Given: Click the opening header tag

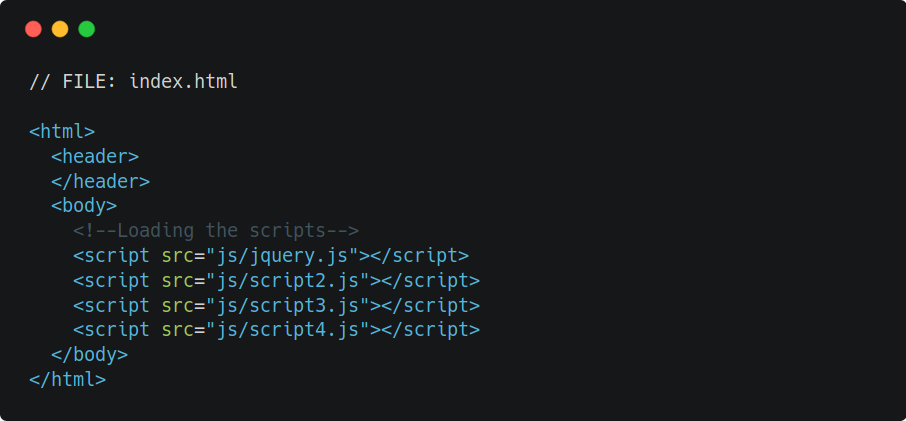Looking at the screenshot, I should (95, 157).
